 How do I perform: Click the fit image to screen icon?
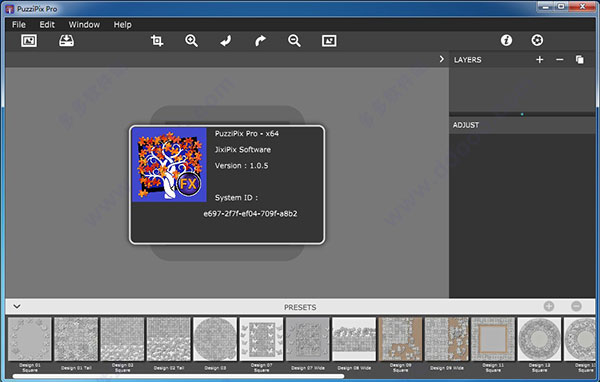[x=329, y=41]
